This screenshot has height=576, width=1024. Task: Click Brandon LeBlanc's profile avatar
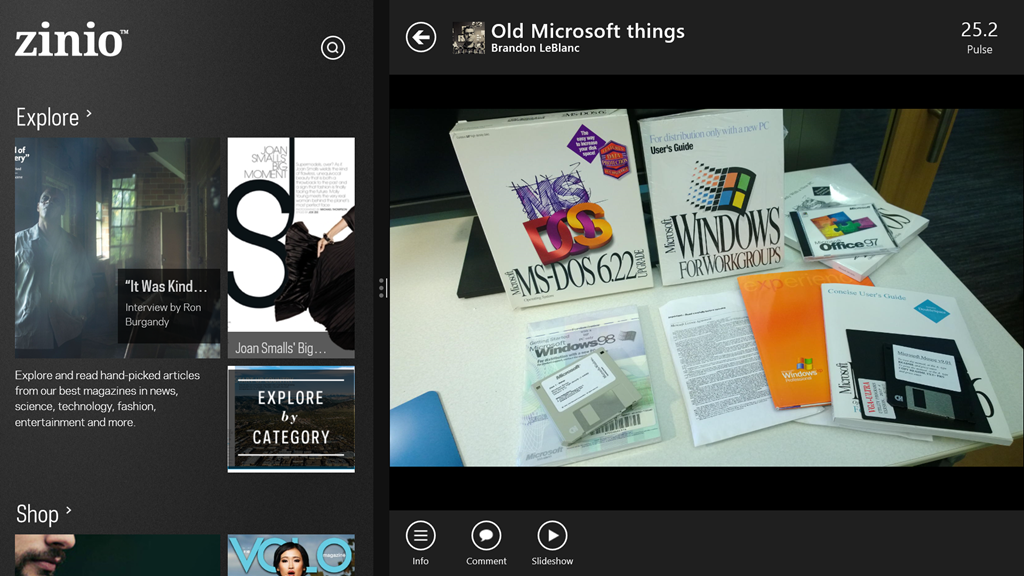click(x=469, y=38)
